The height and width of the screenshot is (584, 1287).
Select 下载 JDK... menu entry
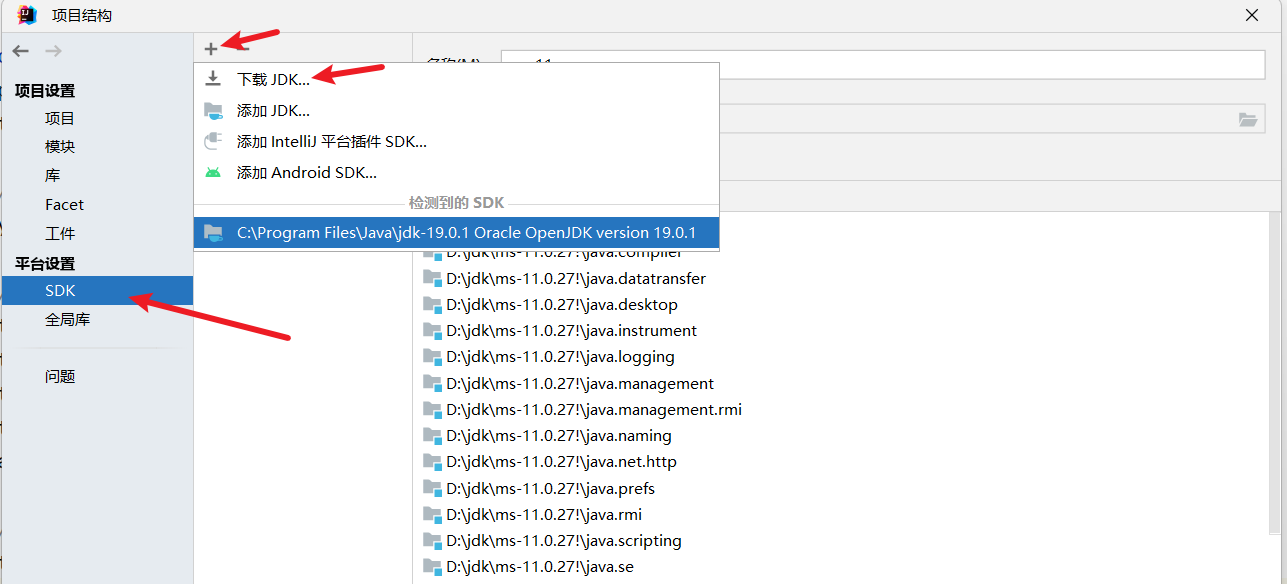[x=457, y=79]
